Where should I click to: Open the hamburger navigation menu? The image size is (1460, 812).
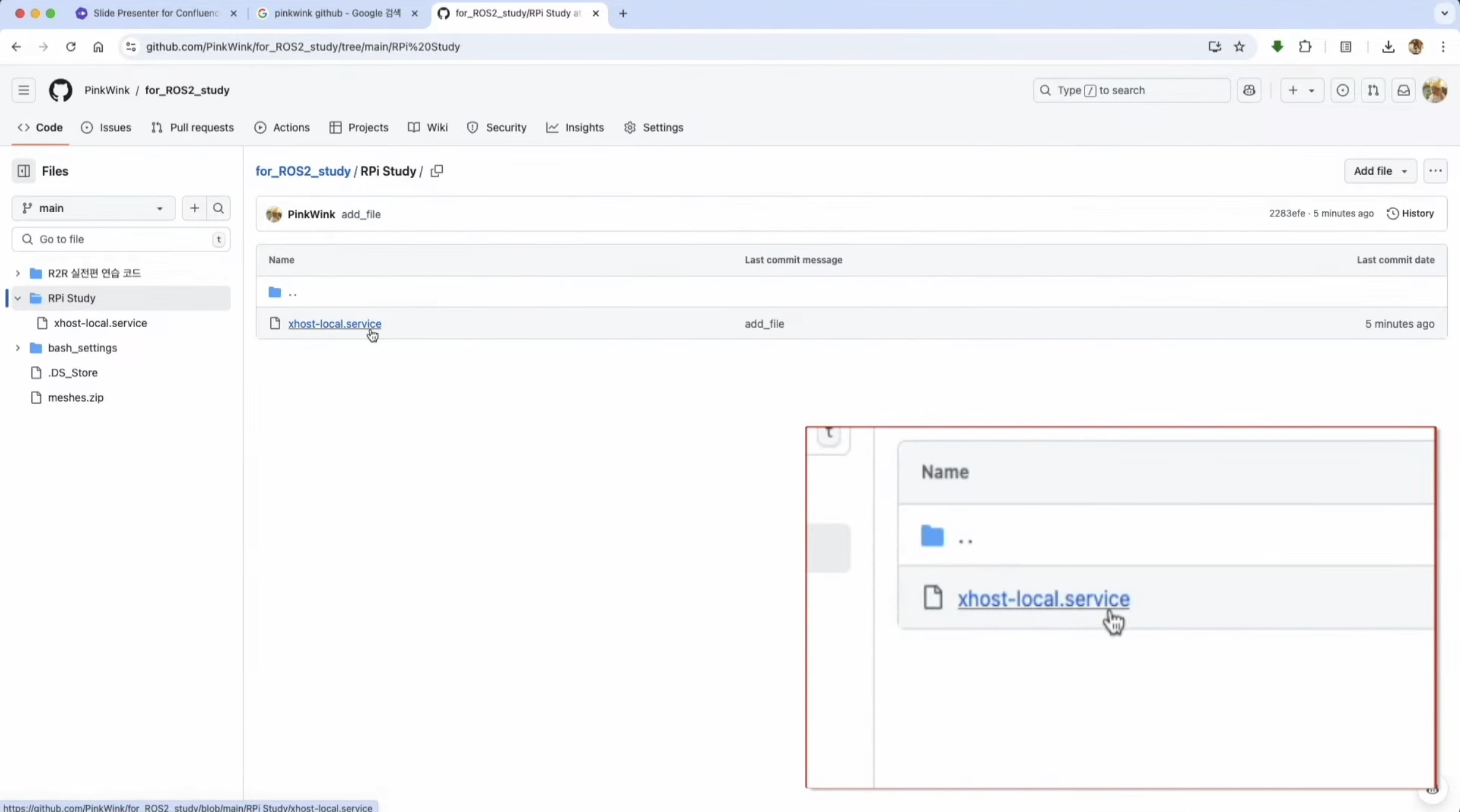pos(24,90)
